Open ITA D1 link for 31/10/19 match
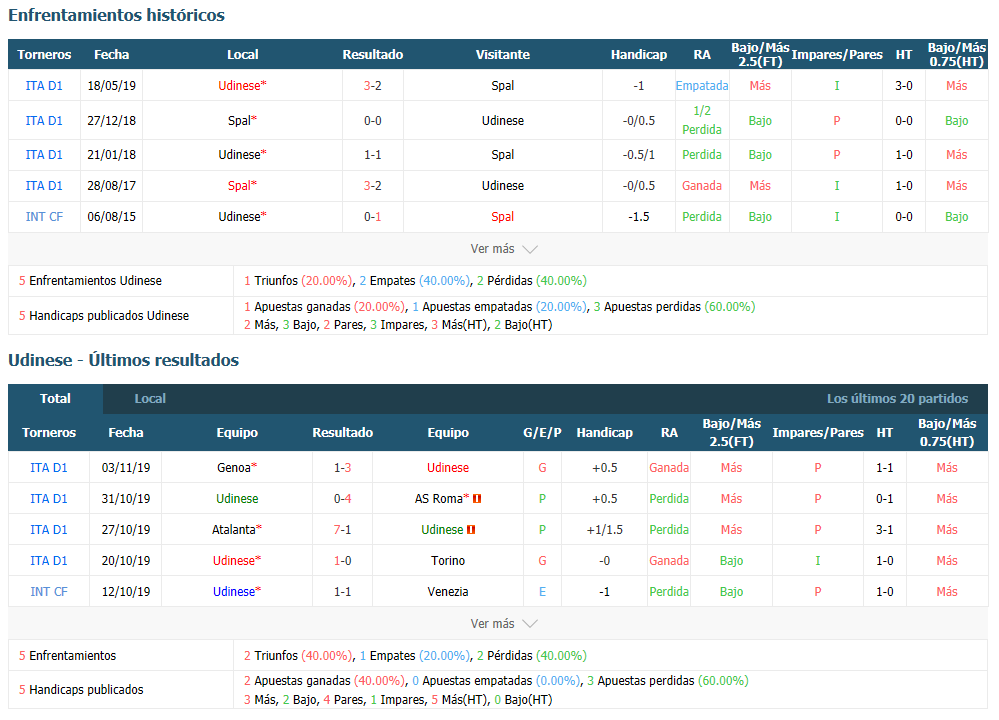 tap(48, 499)
